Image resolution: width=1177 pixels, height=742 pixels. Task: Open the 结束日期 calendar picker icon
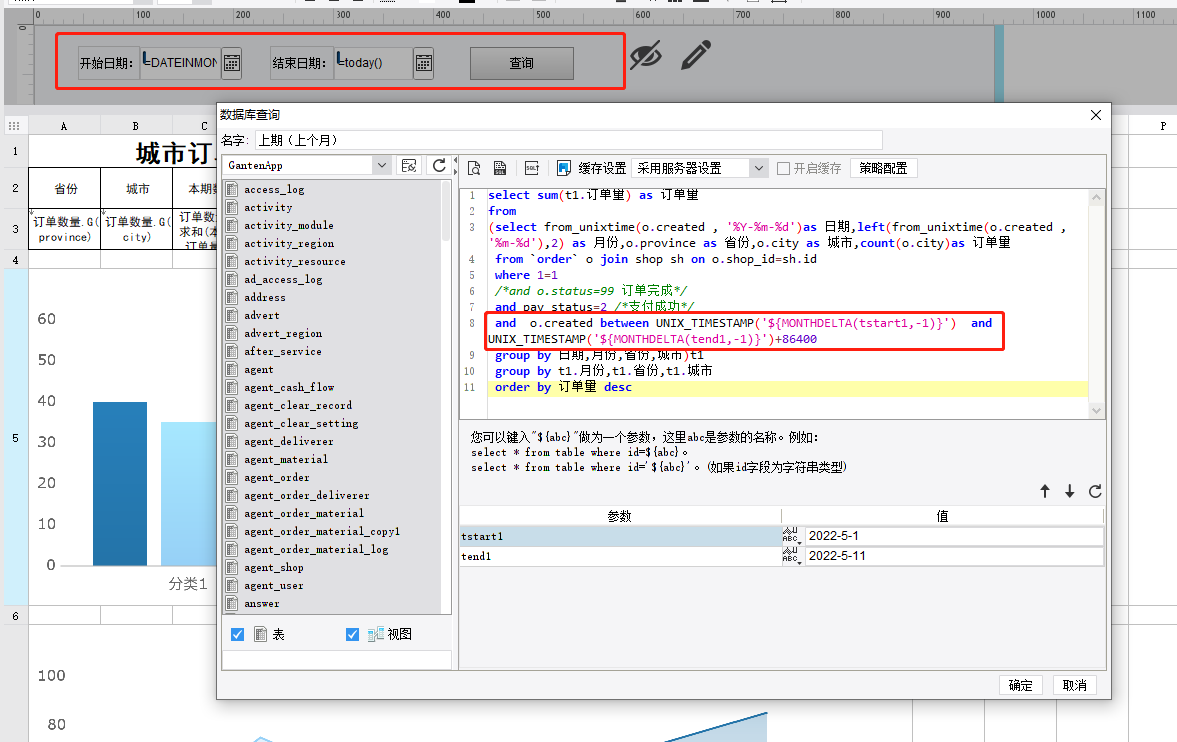point(424,63)
